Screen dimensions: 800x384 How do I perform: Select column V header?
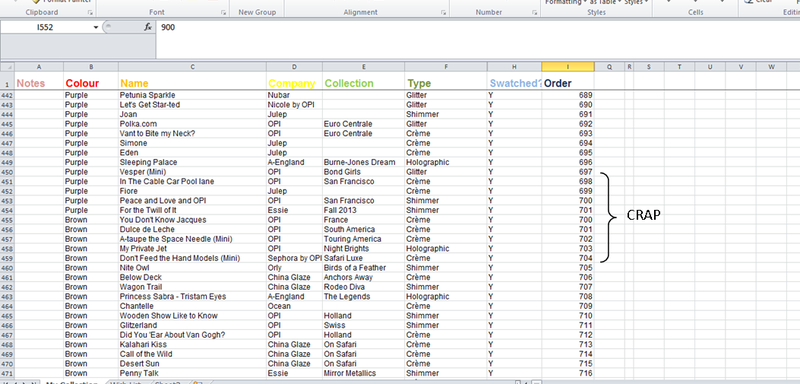(x=741, y=67)
